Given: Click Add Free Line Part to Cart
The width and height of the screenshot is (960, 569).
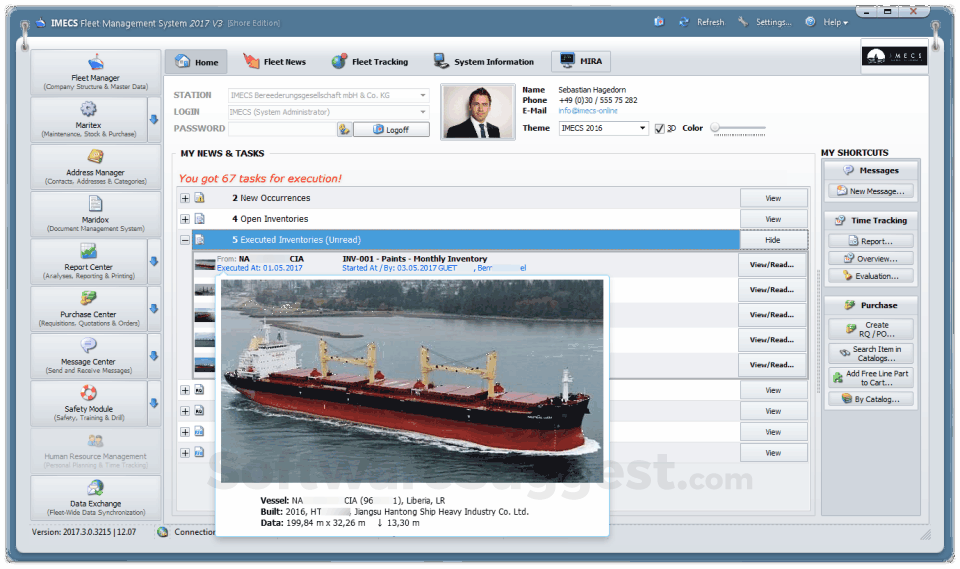Looking at the screenshot, I should (x=871, y=378).
